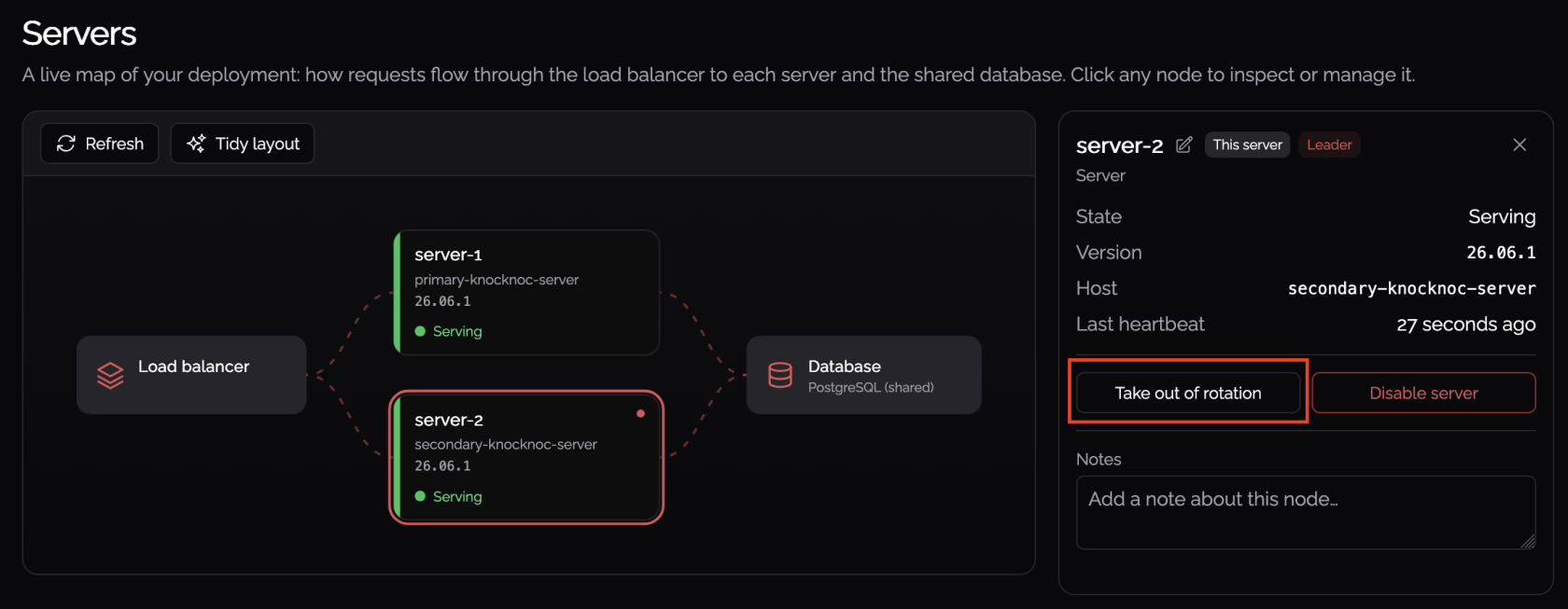Screen dimensions: 1568x609
Task: Click the Disable server button
Action: click(x=1423, y=393)
